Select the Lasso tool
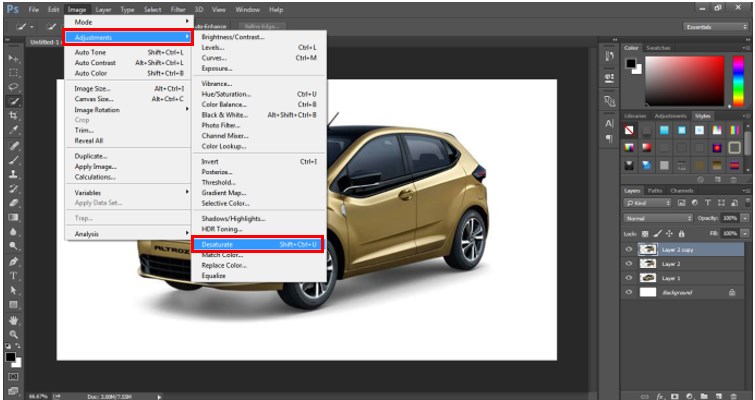Image resolution: width=755 pixels, height=400 pixels. (13, 87)
